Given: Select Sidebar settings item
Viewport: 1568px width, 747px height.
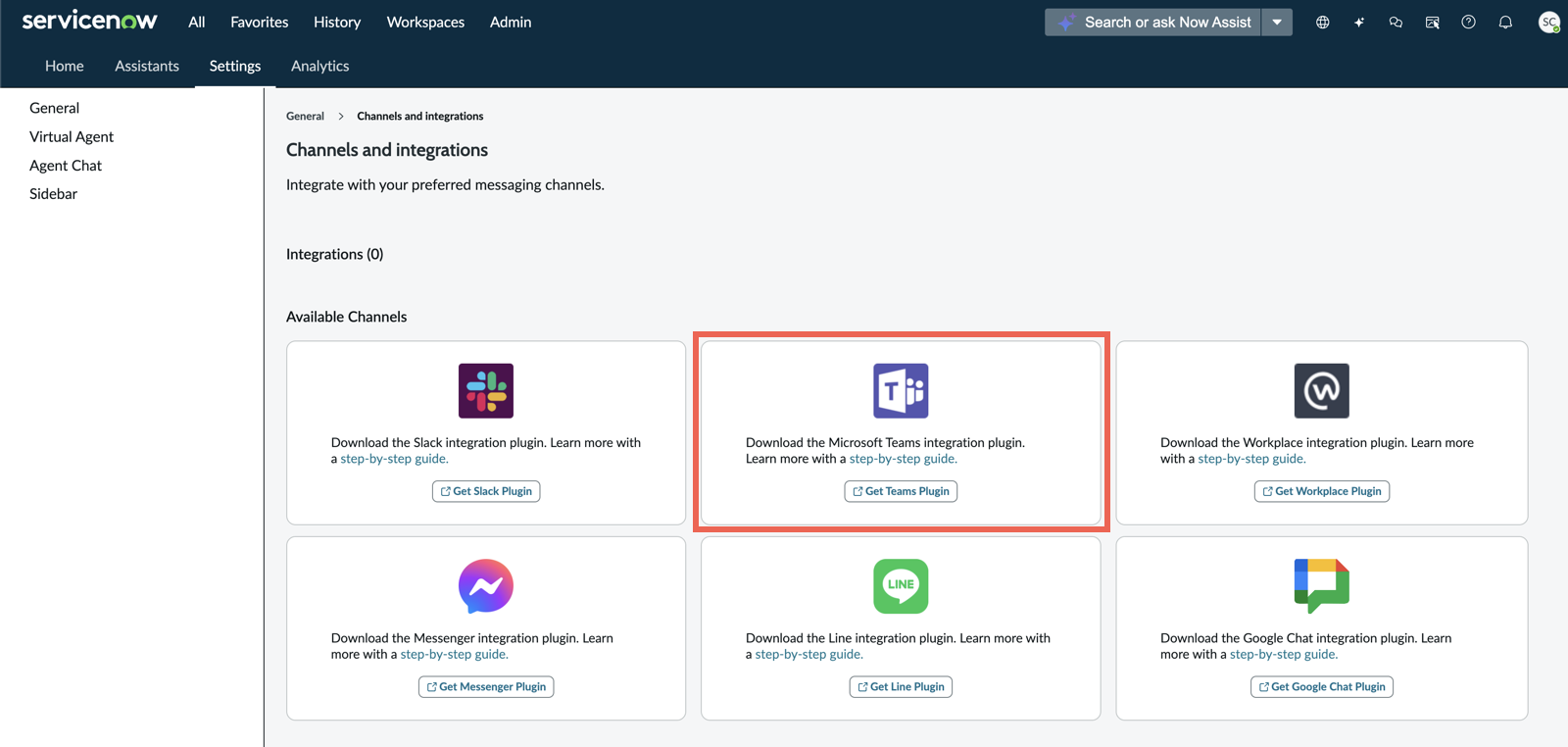Looking at the screenshot, I should pos(54,194).
